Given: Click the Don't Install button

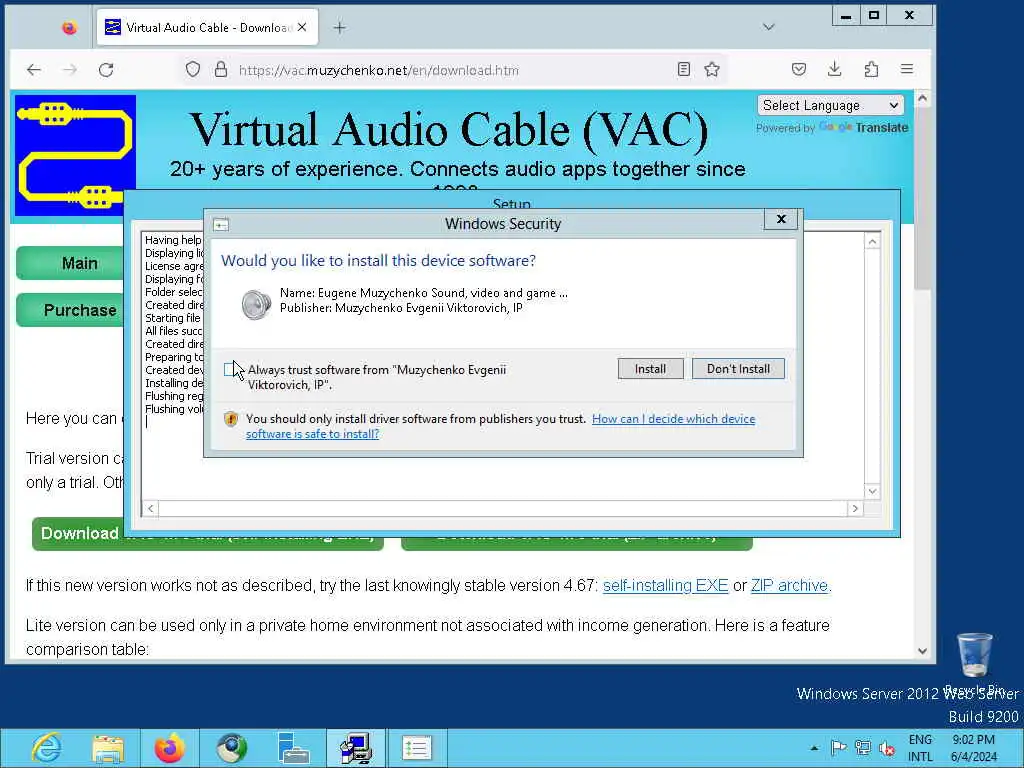Looking at the screenshot, I should click(x=738, y=369).
